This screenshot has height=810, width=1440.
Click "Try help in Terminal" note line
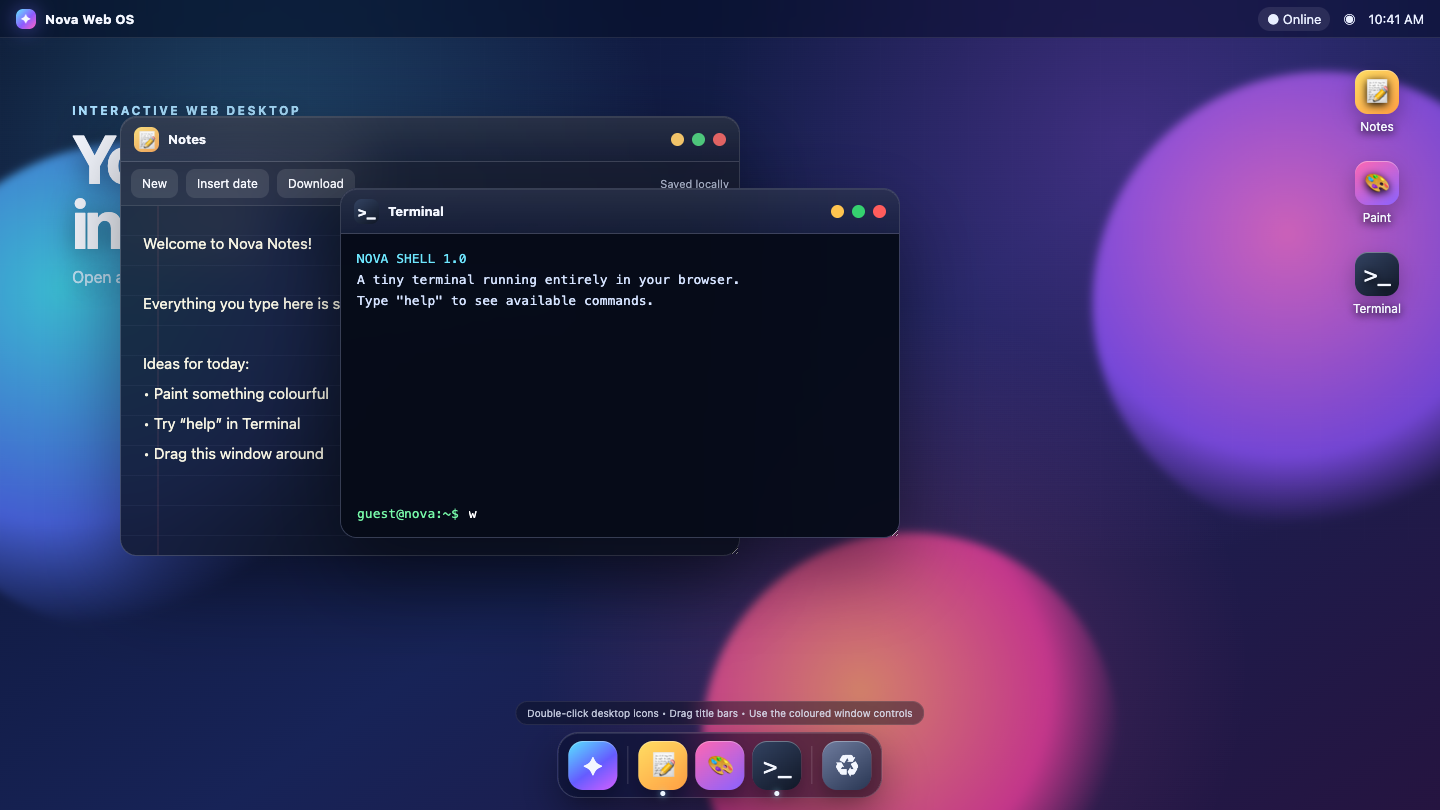click(222, 424)
